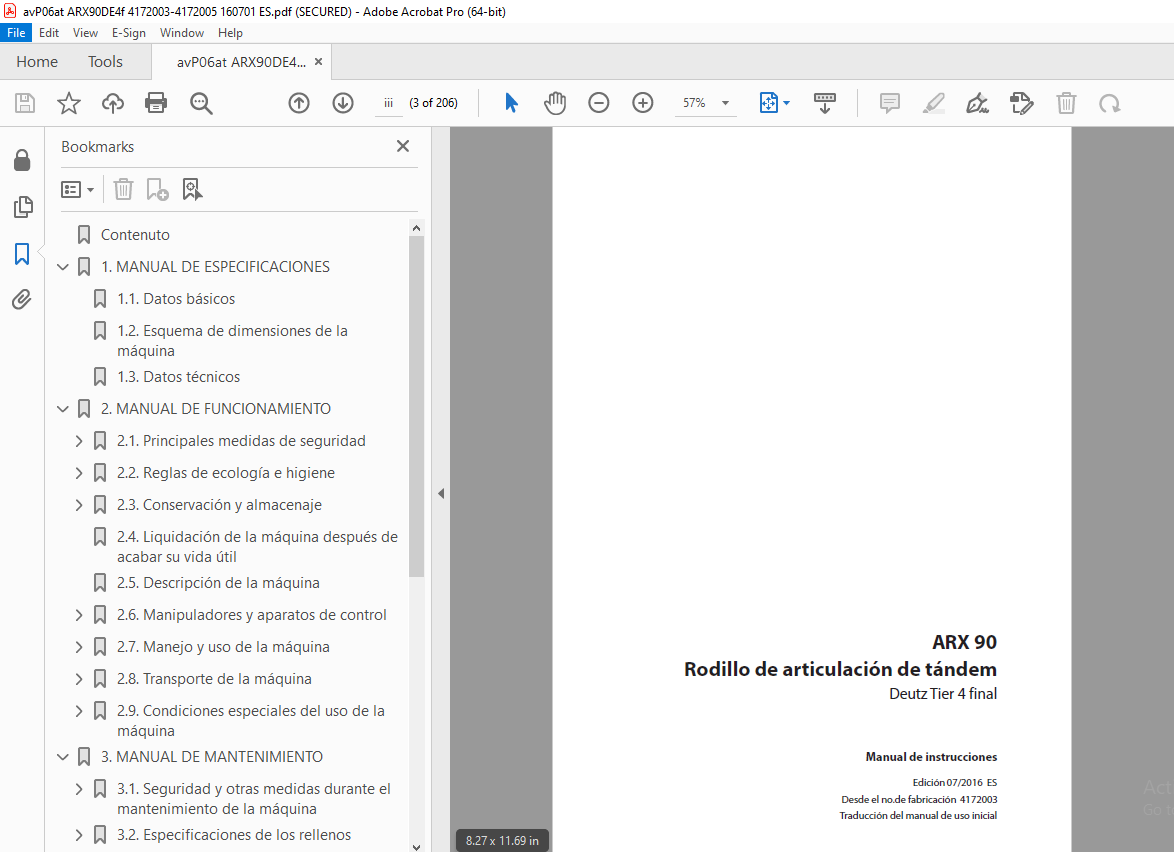Open Sign document tool
The width and height of the screenshot is (1174, 852).
pyautogui.click(x=977, y=103)
